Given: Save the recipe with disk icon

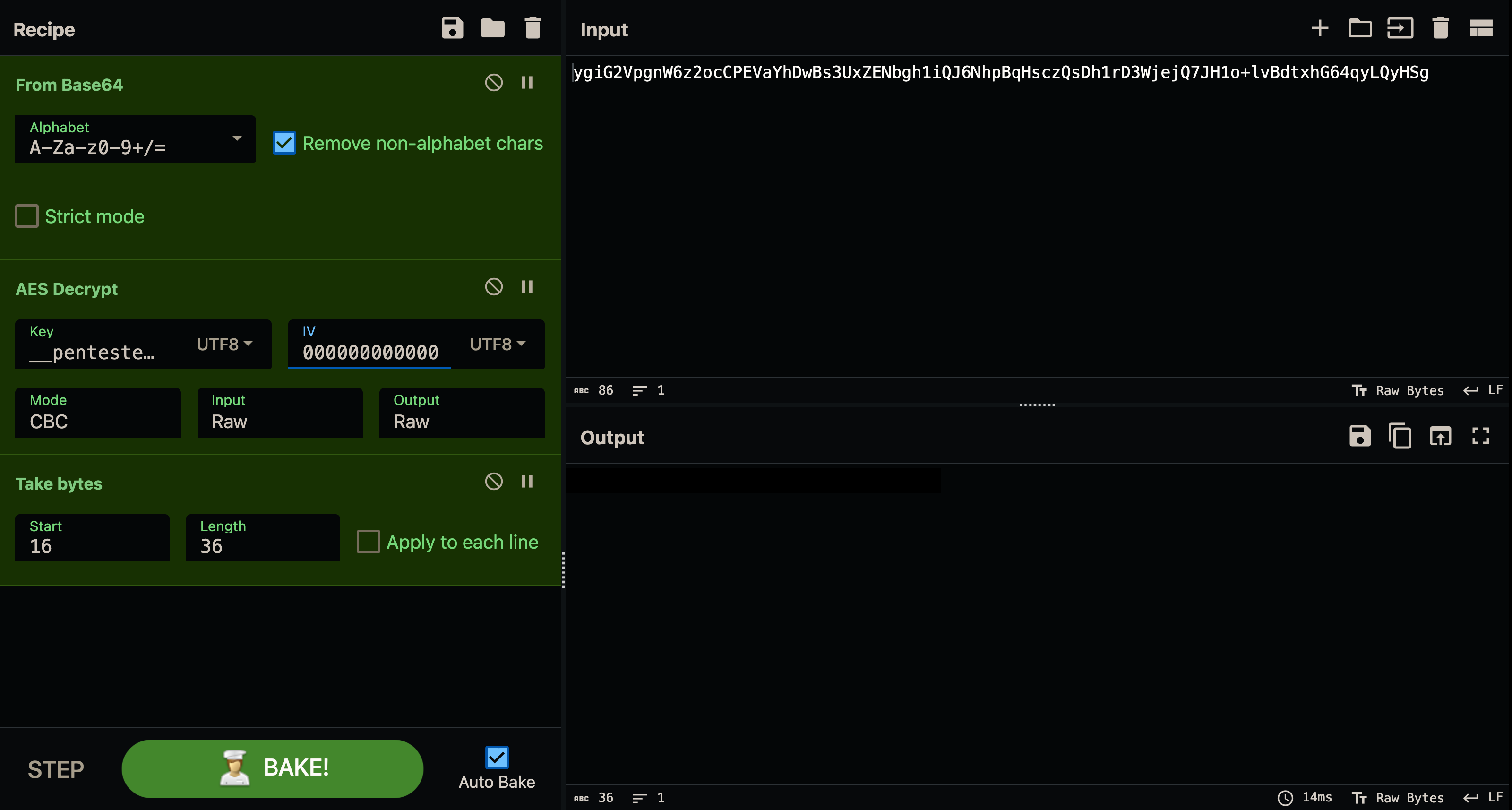Looking at the screenshot, I should [452, 28].
